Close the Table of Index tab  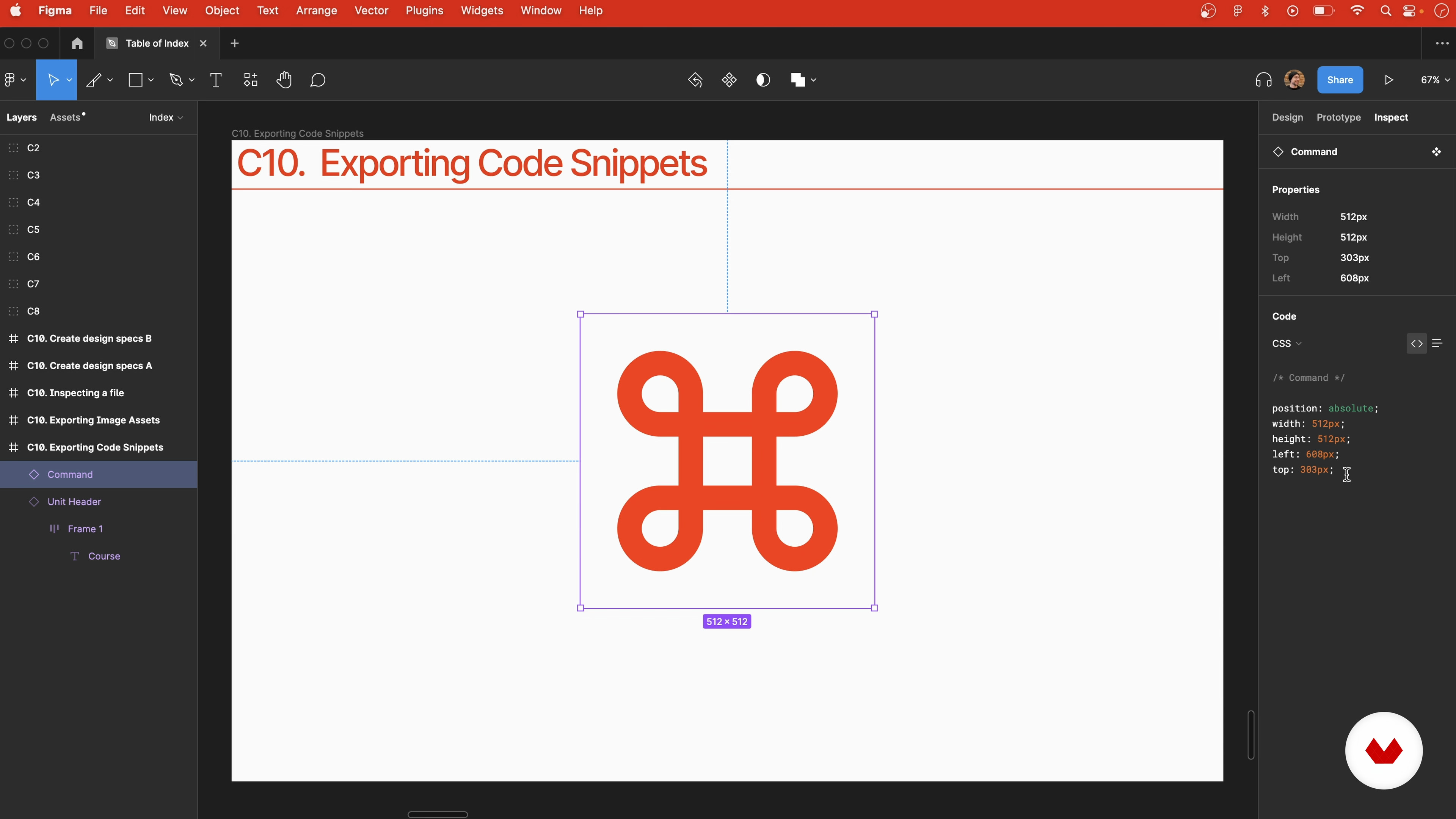point(203,43)
